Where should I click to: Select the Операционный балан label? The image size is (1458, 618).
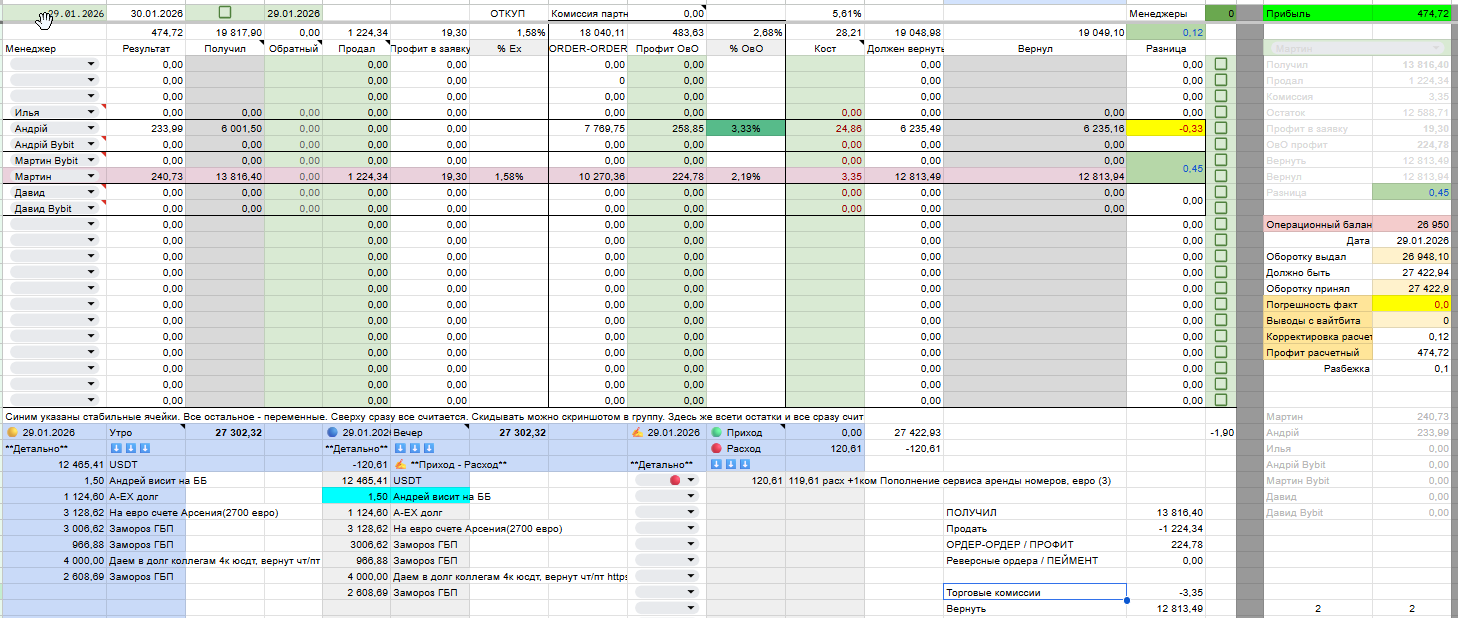[1319, 224]
